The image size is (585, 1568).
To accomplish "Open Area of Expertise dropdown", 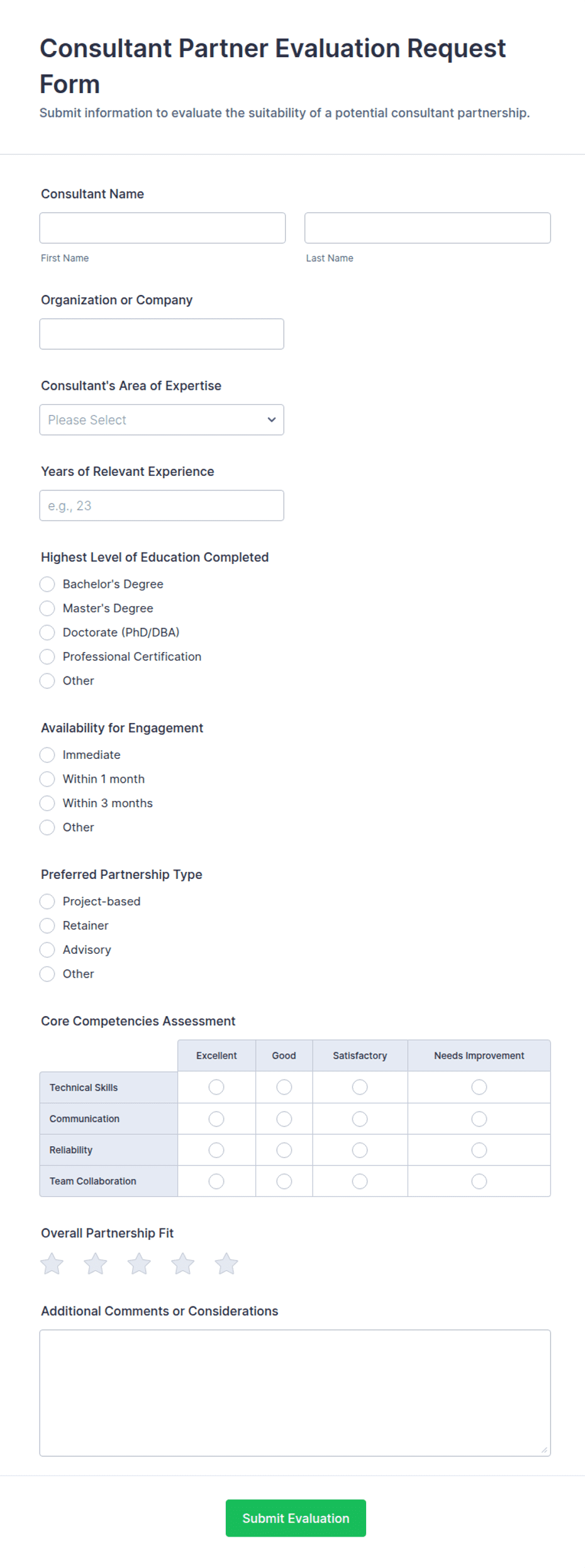I will (x=162, y=419).
